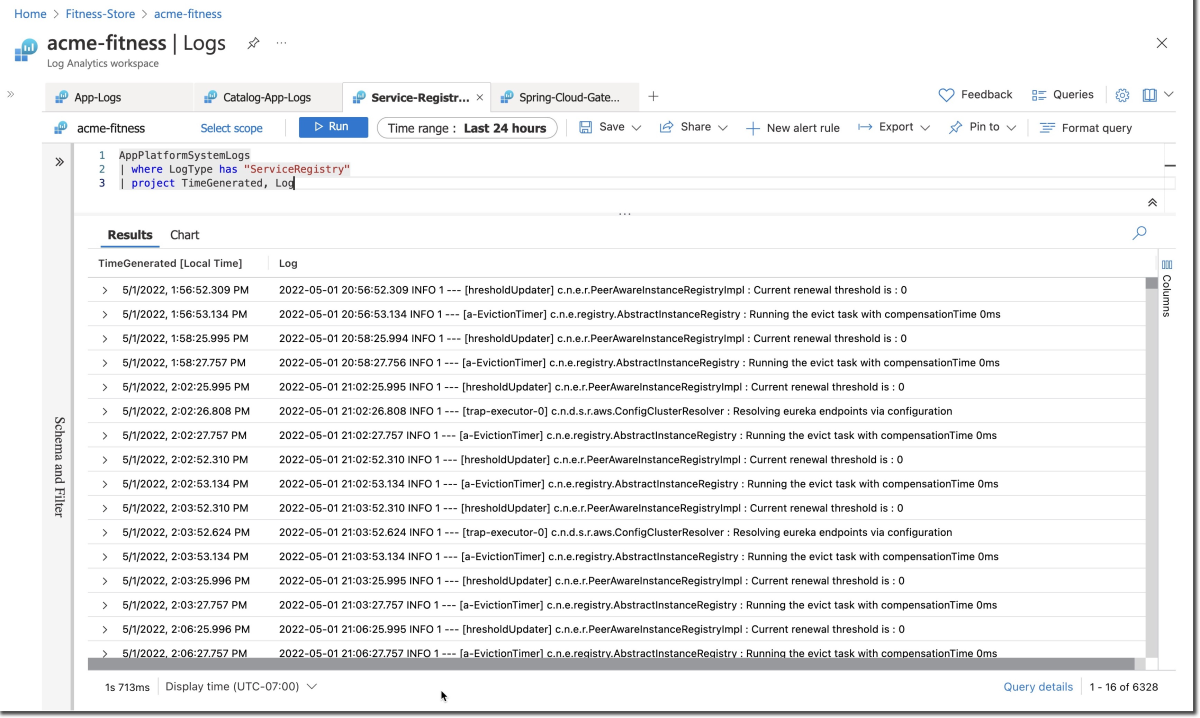Expand the dropdown beside the book icon
The height and width of the screenshot is (718, 1200).
point(1169,95)
